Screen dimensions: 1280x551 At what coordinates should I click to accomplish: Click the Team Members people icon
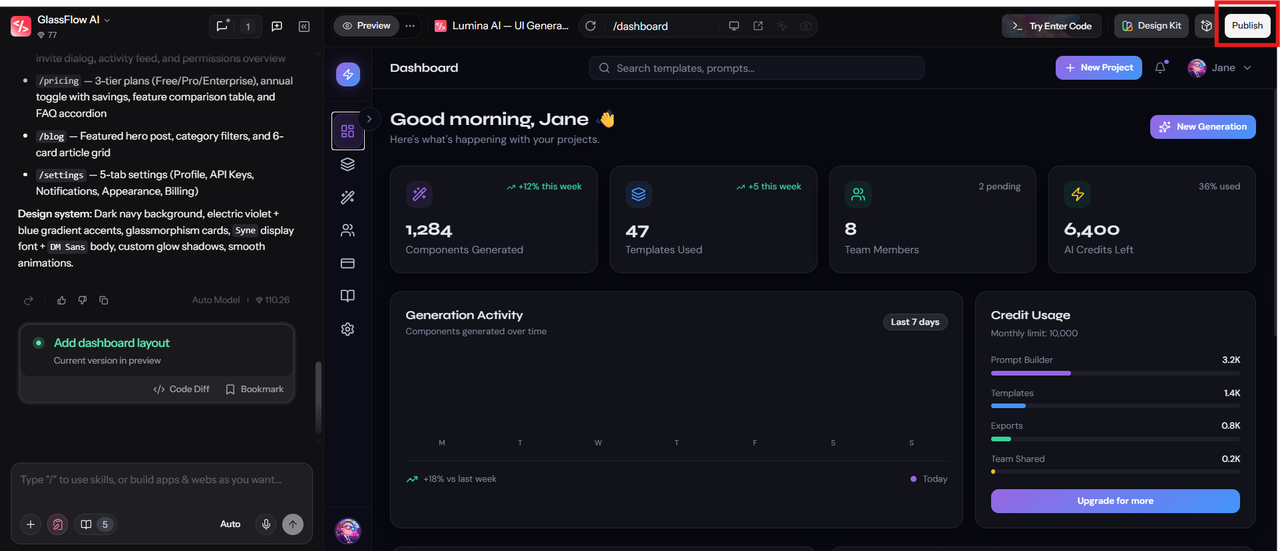[858, 194]
